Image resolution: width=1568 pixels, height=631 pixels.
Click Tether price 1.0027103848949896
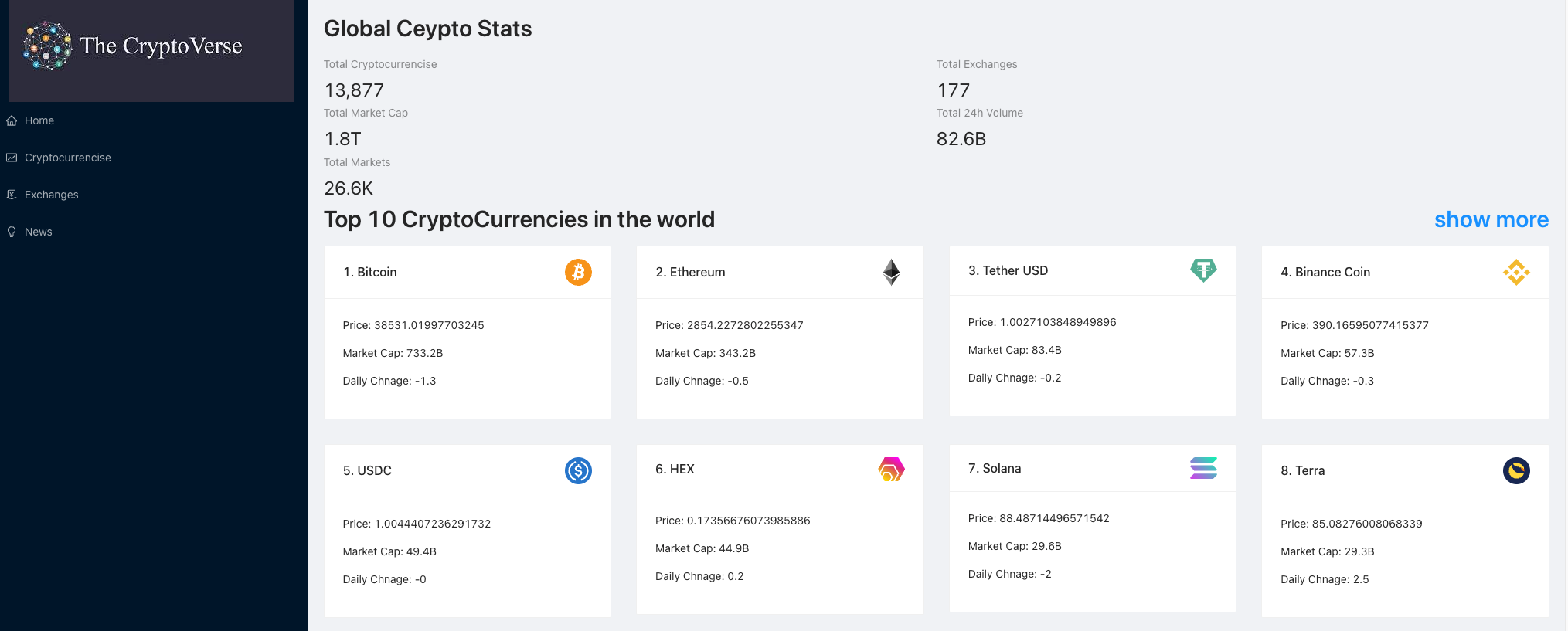pos(1042,322)
